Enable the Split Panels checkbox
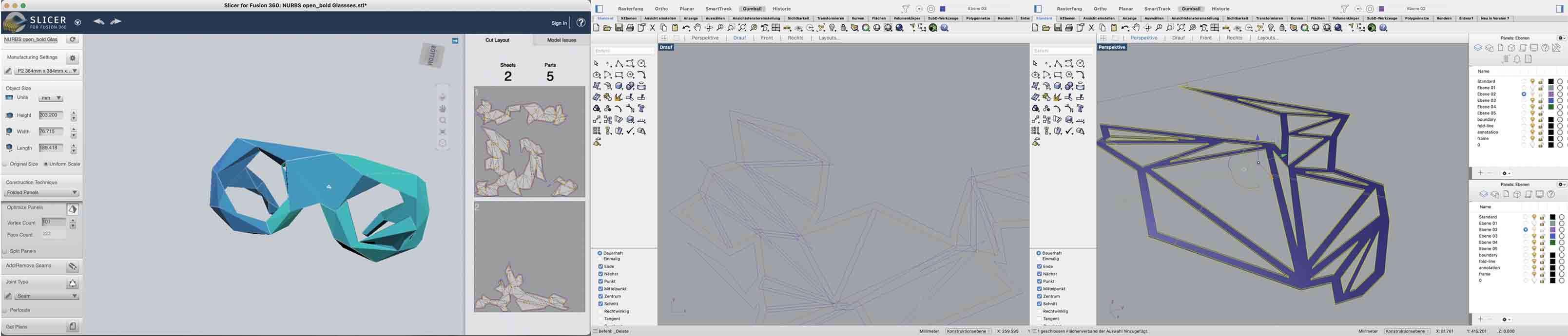The height and width of the screenshot is (336, 1568). pos(5,252)
